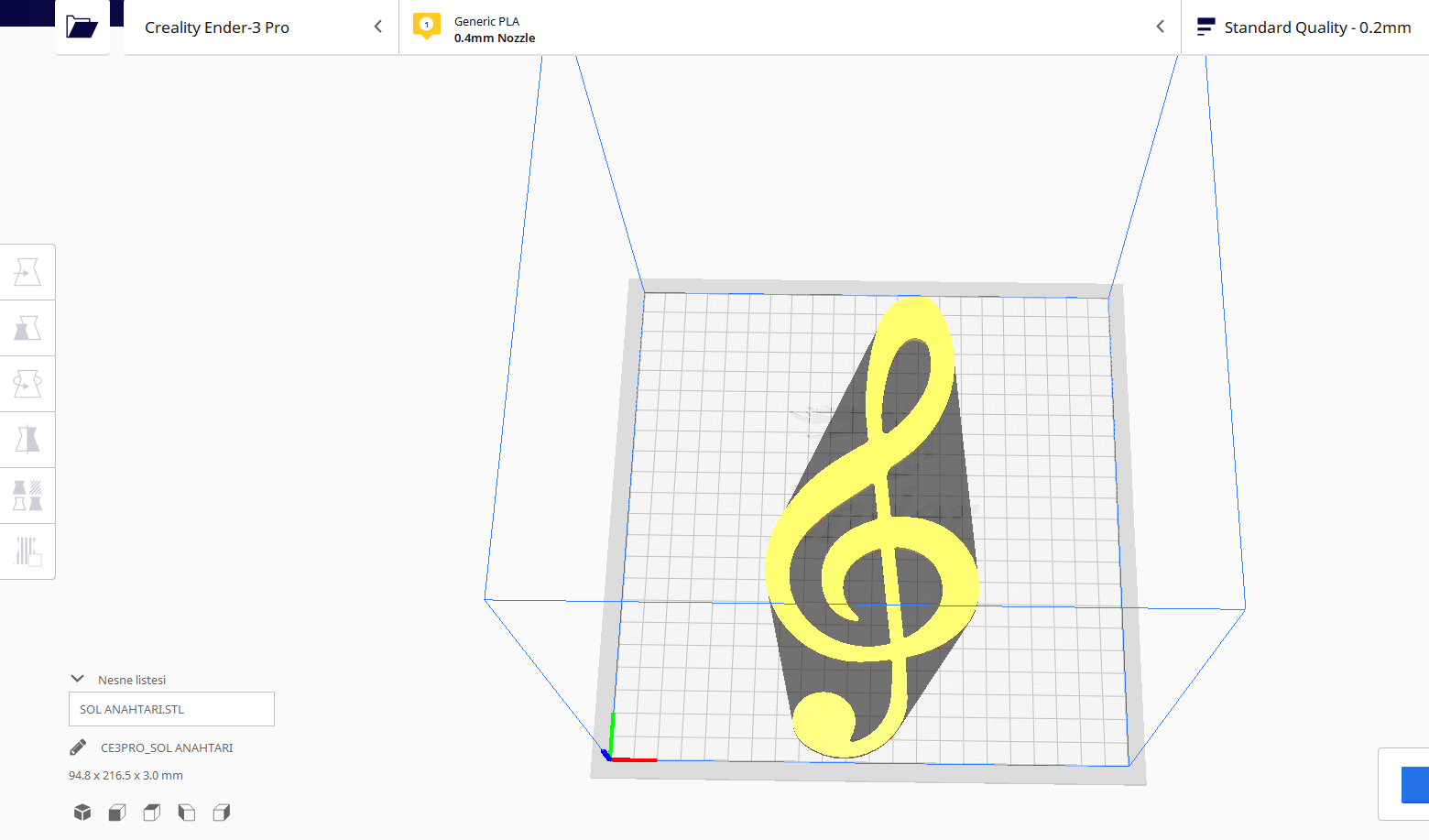Image resolution: width=1429 pixels, height=840 pixels.
Task: Open file with the folder icon
Action: coord(82,27)
